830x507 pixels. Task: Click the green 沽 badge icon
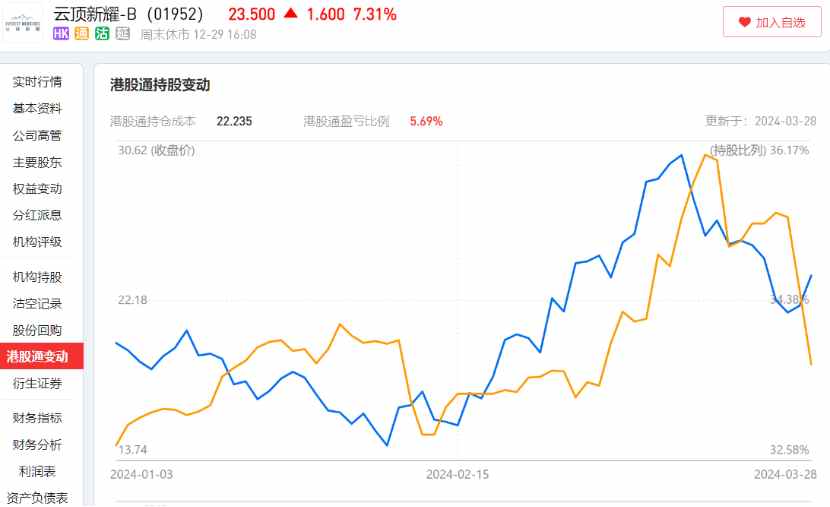pos(102,34)
